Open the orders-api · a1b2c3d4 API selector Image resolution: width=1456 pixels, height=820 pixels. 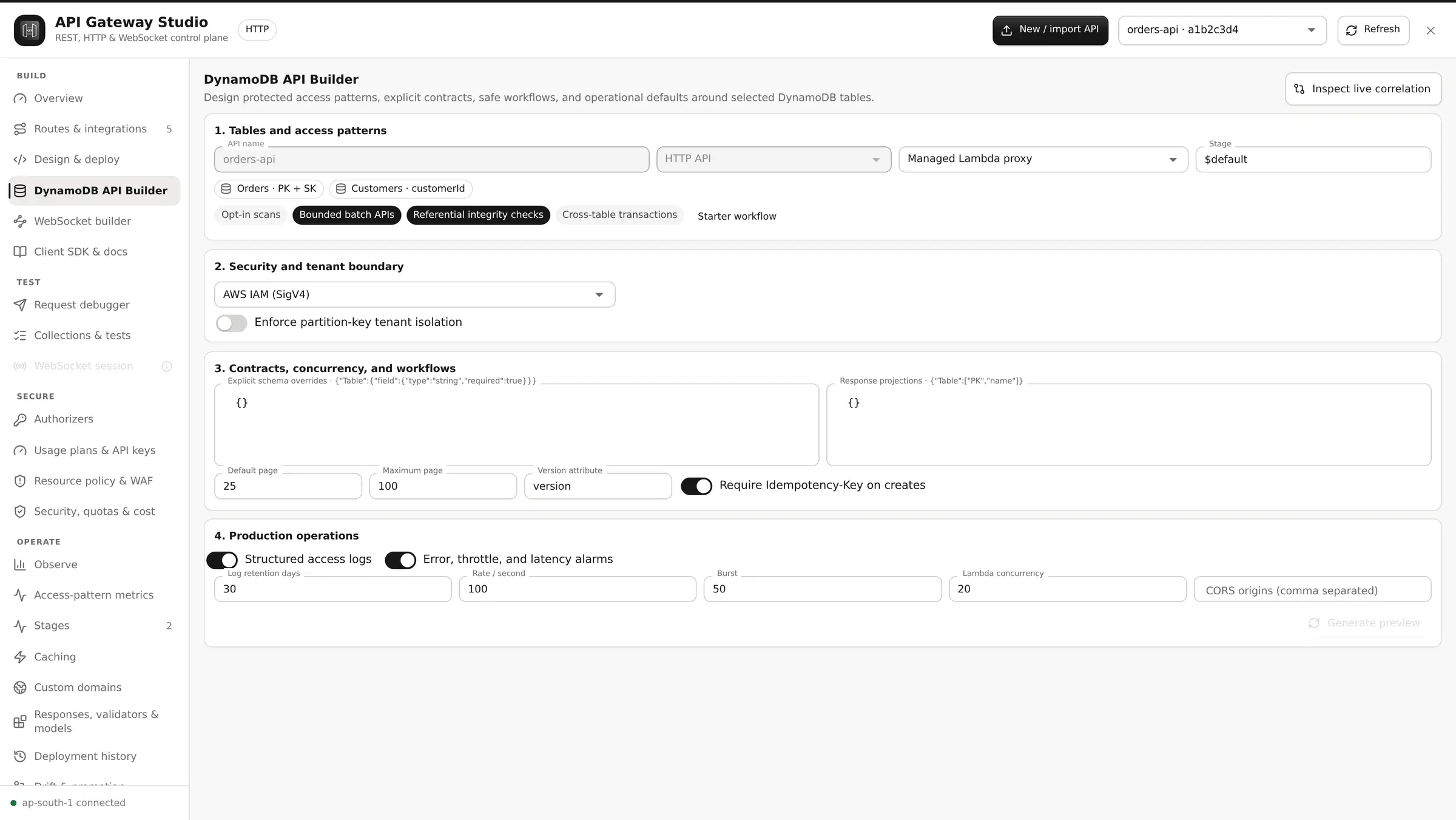[1222, 30]
